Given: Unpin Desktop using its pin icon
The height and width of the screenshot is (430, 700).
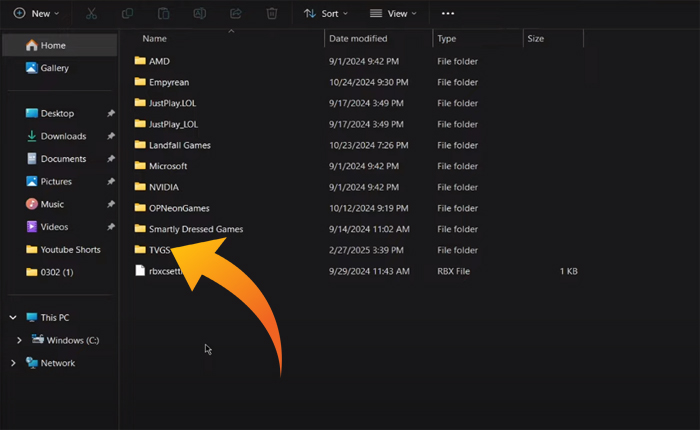Looking at the screenshot, I should [110, 114].
